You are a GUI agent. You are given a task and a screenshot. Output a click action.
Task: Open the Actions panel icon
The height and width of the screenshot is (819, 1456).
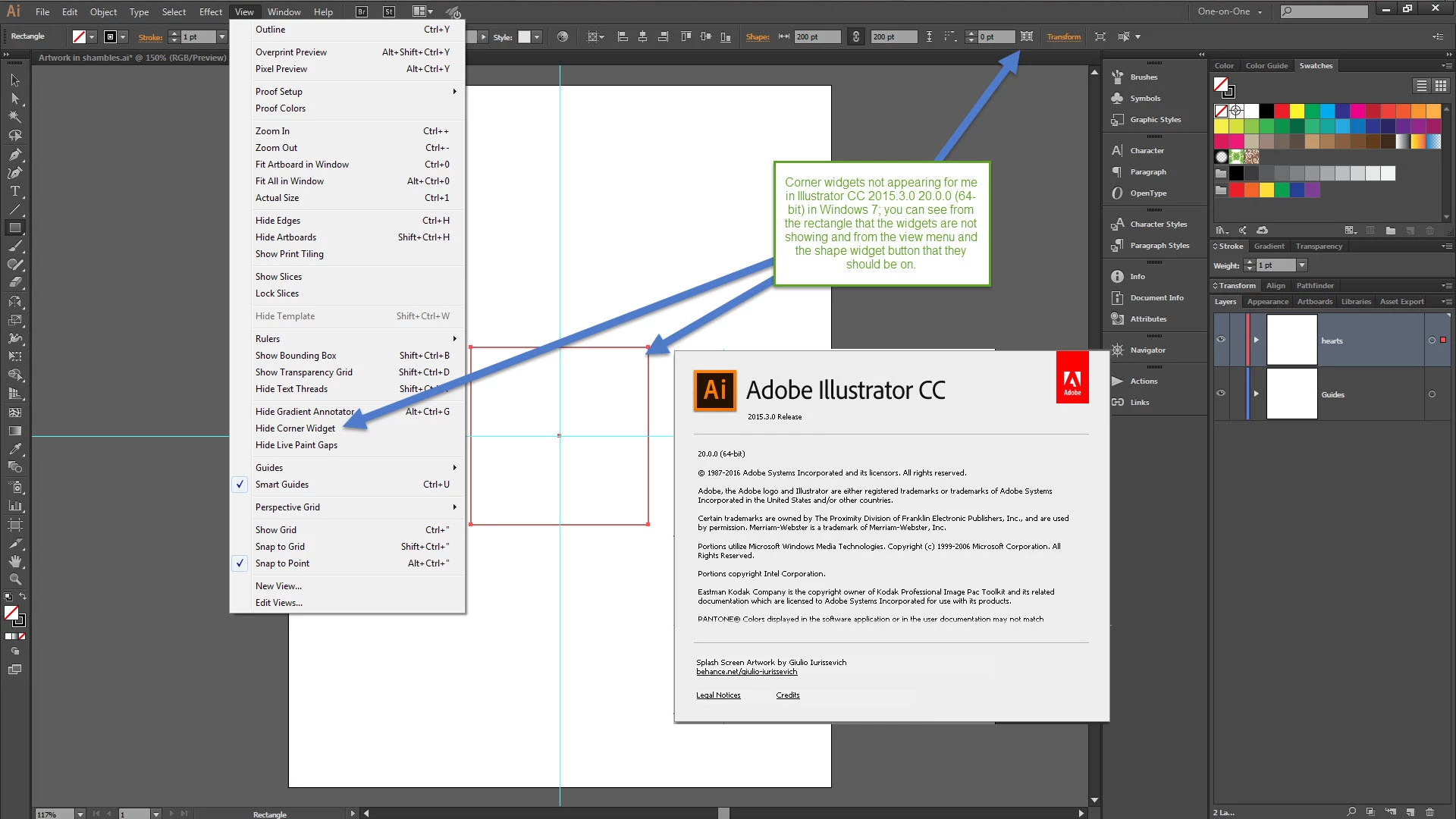(x=1118, y=381)
